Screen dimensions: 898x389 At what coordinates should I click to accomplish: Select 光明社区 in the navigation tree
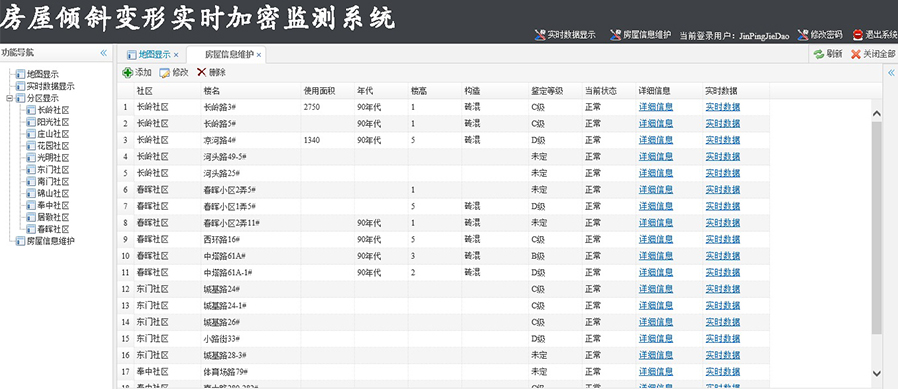[53, 158]
